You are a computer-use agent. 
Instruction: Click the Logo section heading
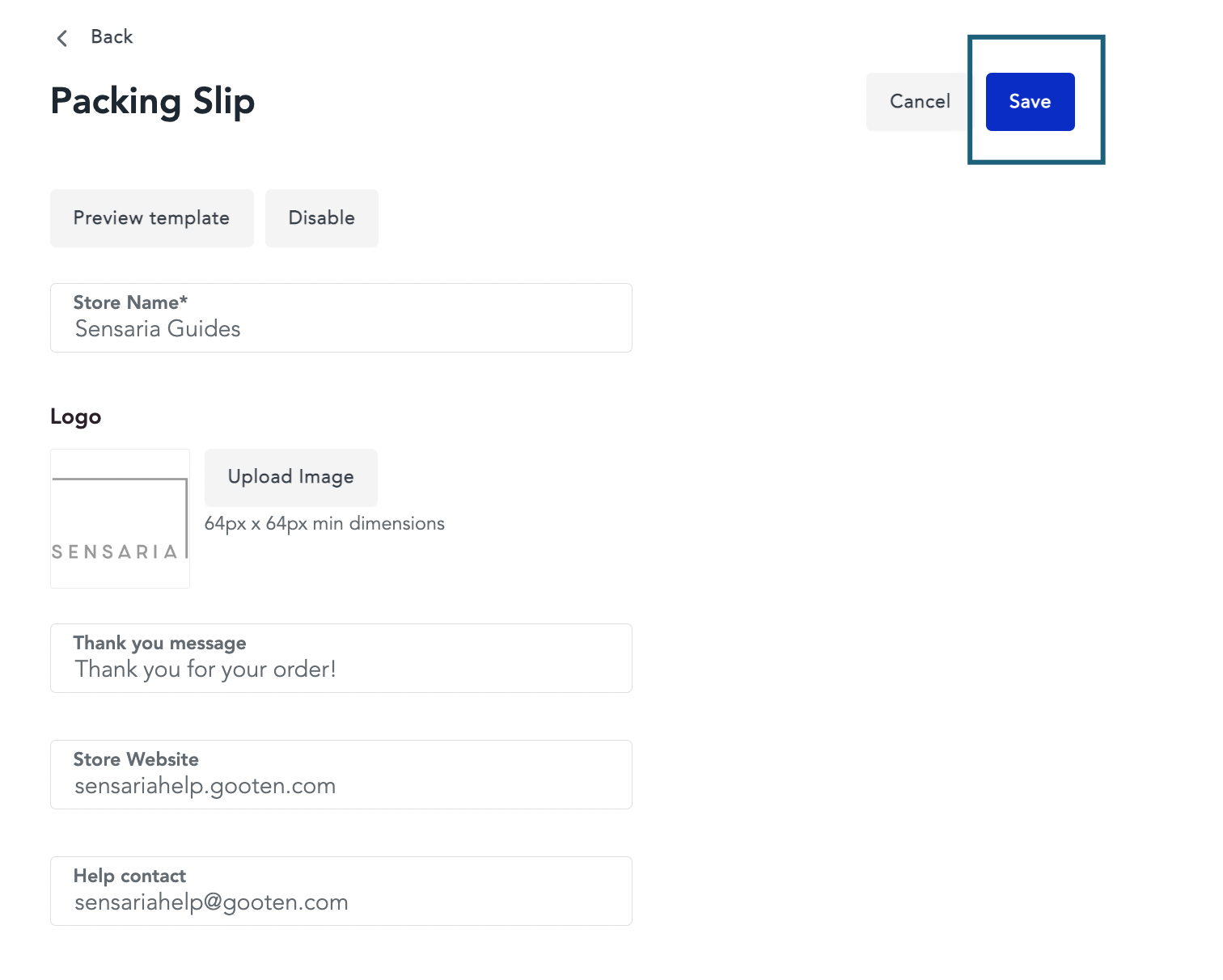[x=76, y=417]
